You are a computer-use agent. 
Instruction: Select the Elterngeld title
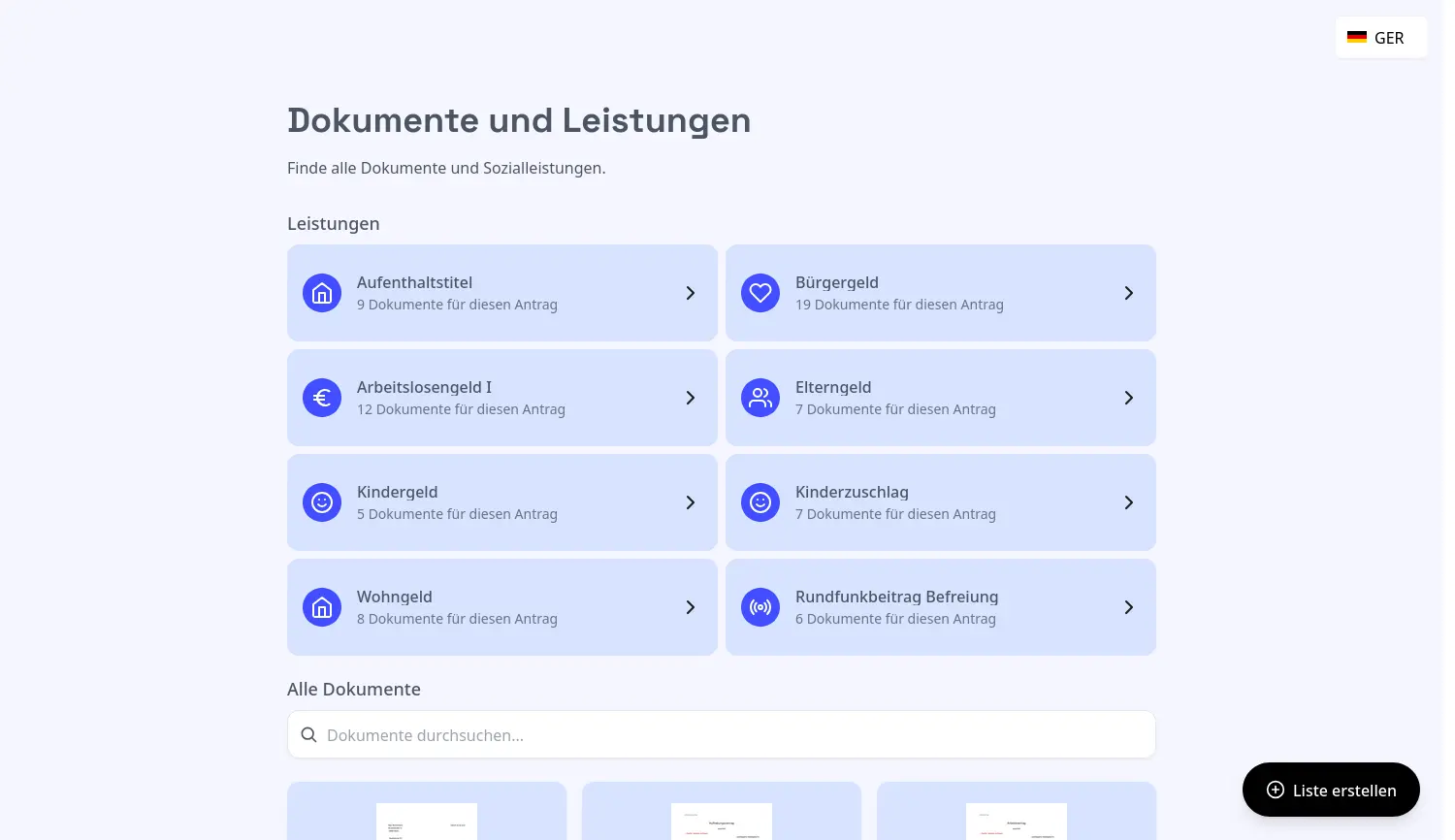pyautogui.click(x=833, y=387)
